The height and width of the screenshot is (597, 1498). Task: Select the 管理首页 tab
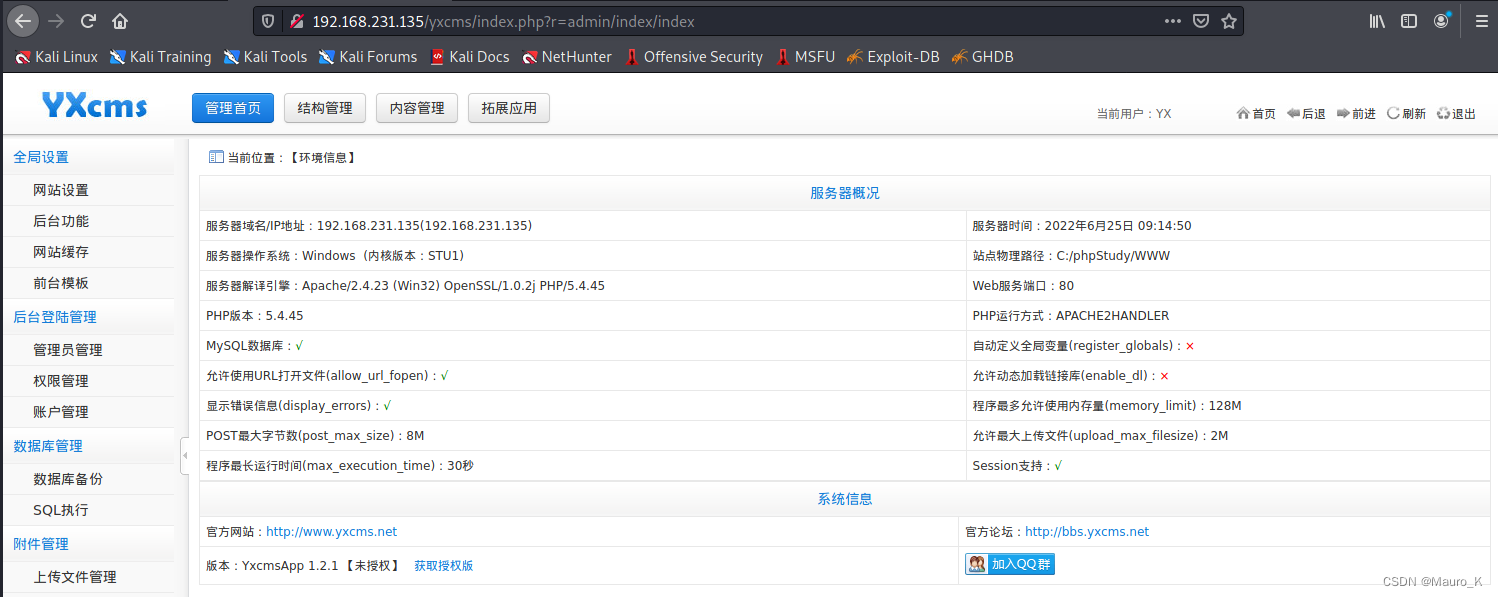coord(233,108)
